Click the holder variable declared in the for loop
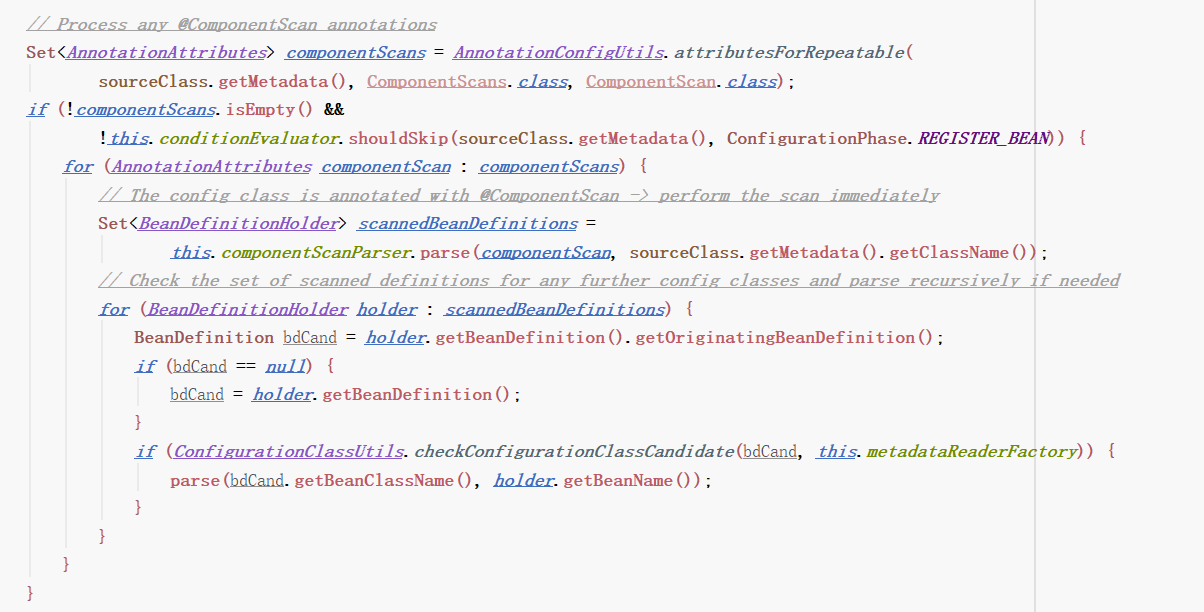The height and width of the screenshot is (612, 1204). tap(387, 309)
